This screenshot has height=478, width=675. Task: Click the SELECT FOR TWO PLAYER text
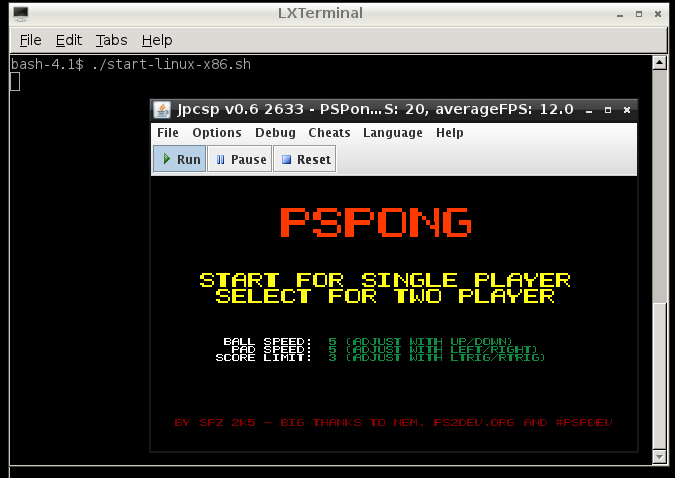pyautogui.click(x=385, y=296)
